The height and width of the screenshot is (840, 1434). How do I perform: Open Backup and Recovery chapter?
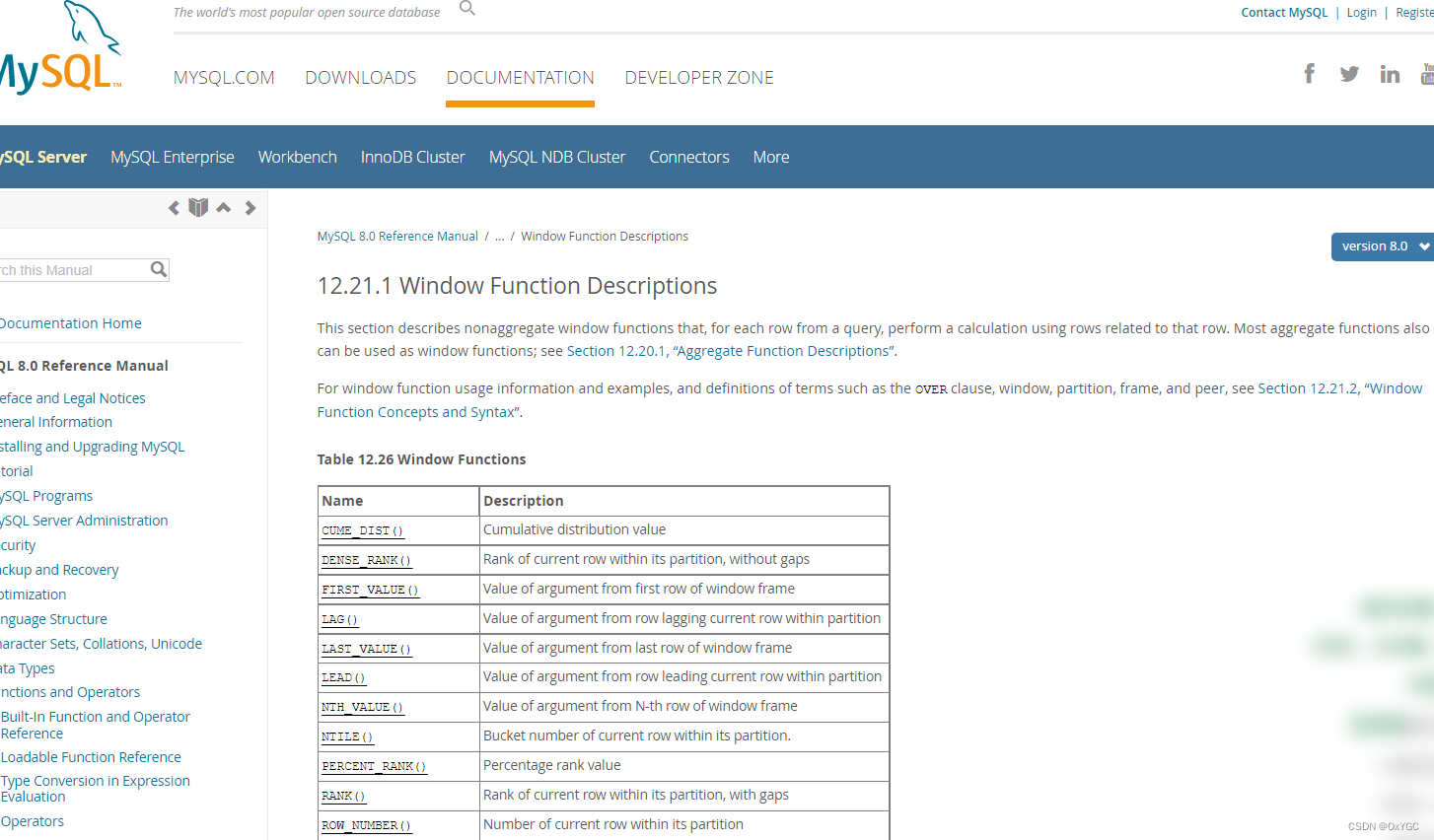[59, 570]
